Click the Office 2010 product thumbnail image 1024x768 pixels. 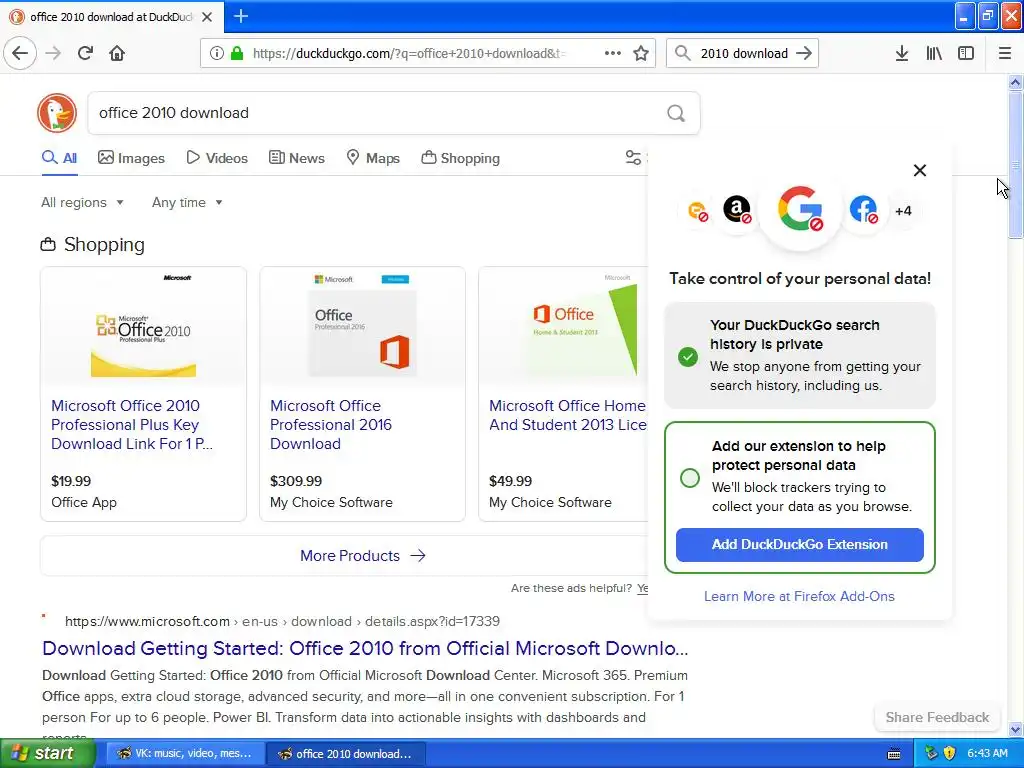pyautogui.click(x=144, y=327)
